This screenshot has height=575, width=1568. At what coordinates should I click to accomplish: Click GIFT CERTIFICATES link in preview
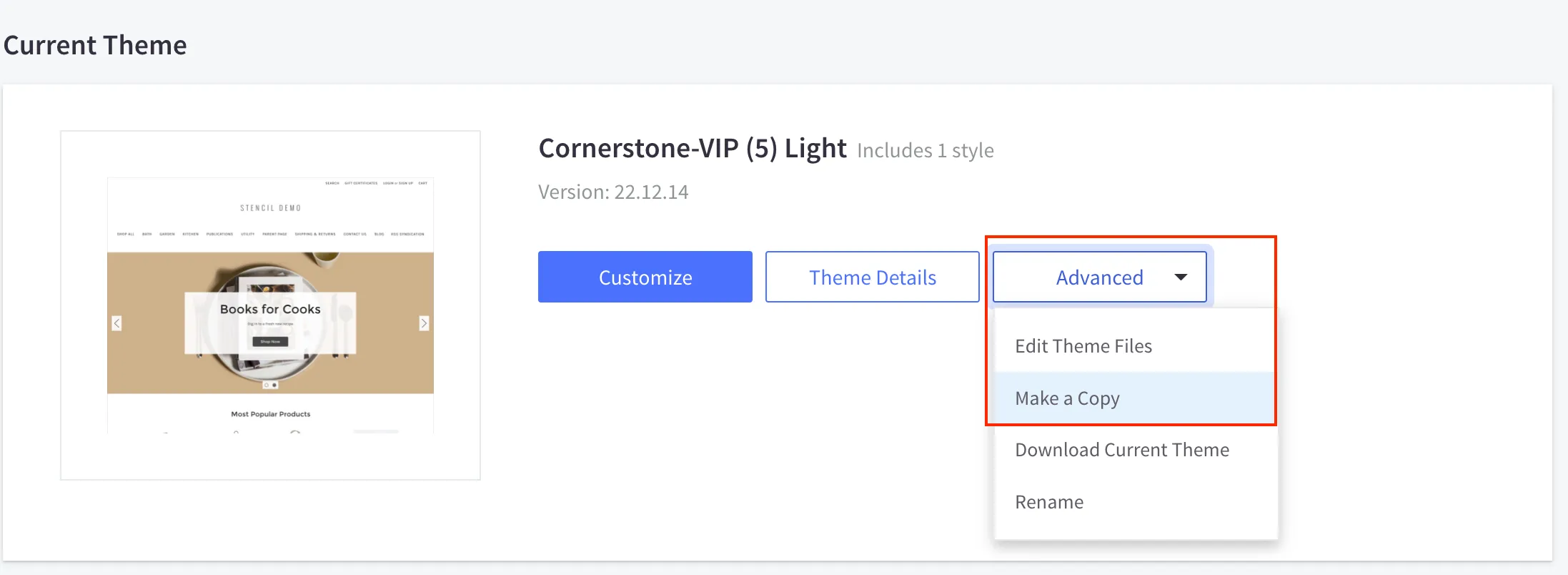361,184
